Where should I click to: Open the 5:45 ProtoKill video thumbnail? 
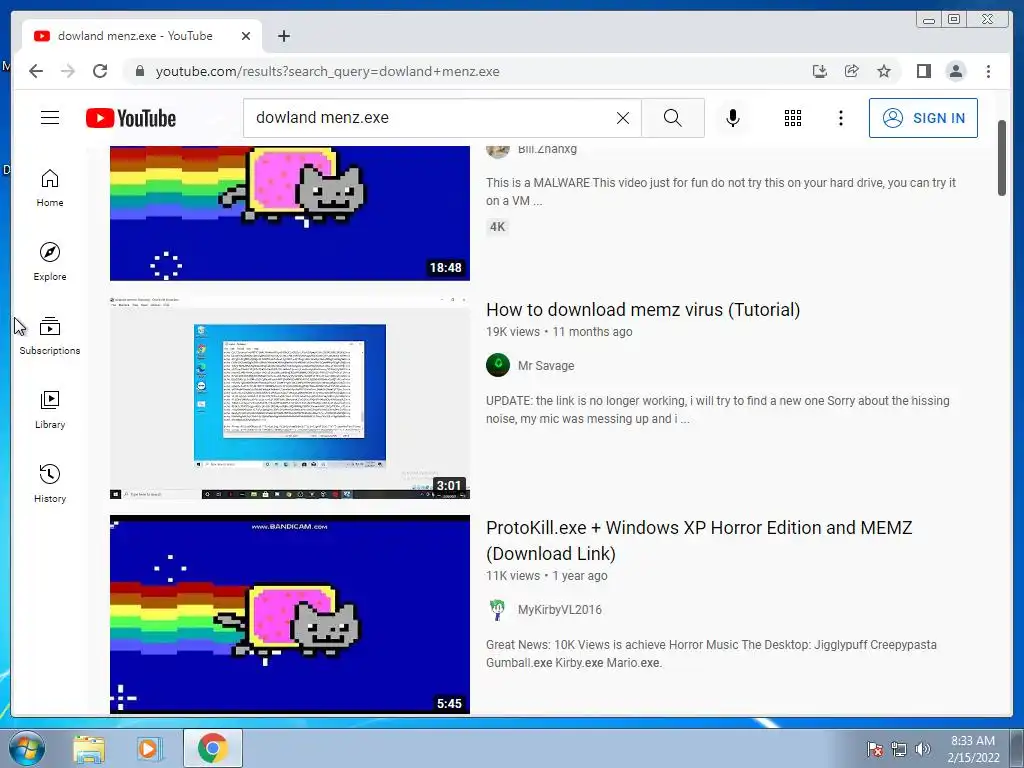coord(289,615)
